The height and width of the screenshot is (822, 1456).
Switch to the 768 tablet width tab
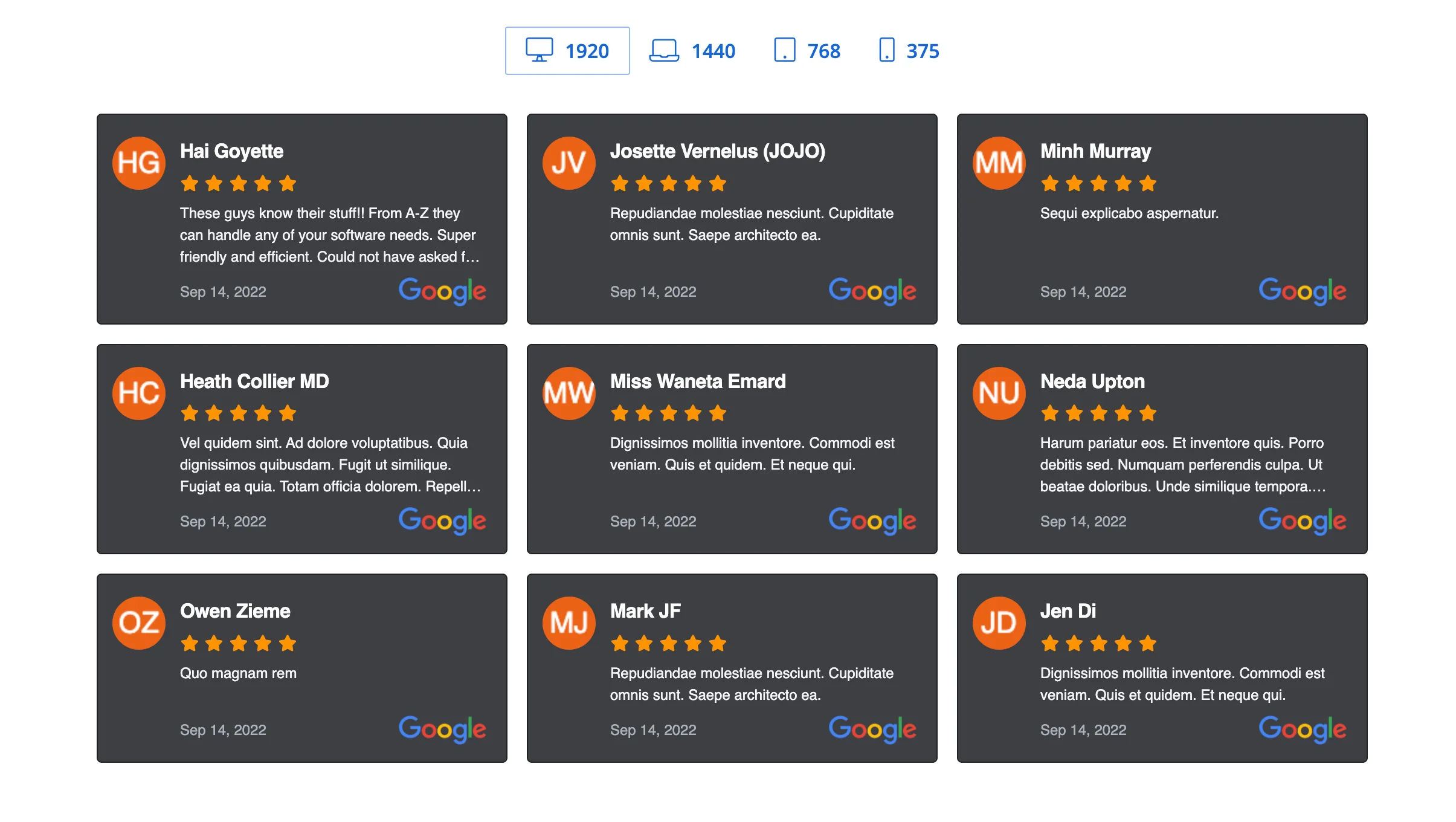click(x=807, y=51)
